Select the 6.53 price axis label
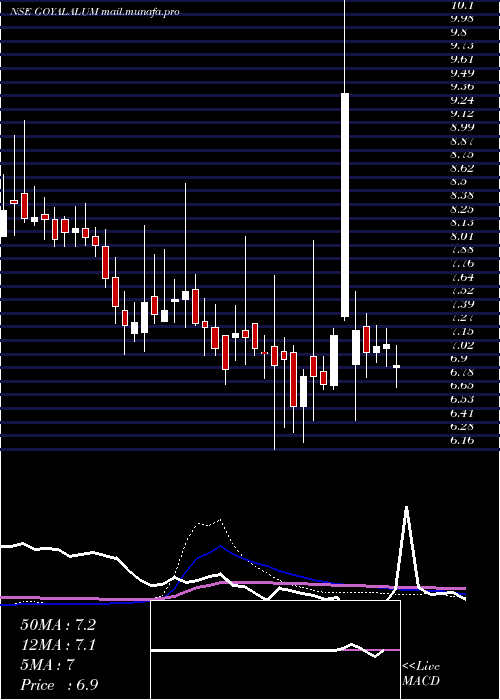Viewport: 500px width, 700px height. [x=462, y=399]
